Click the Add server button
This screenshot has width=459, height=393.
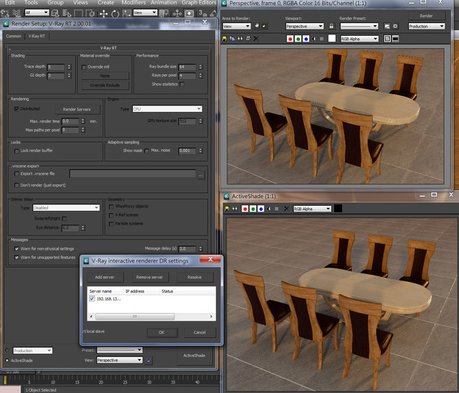(x=104, y=277)
